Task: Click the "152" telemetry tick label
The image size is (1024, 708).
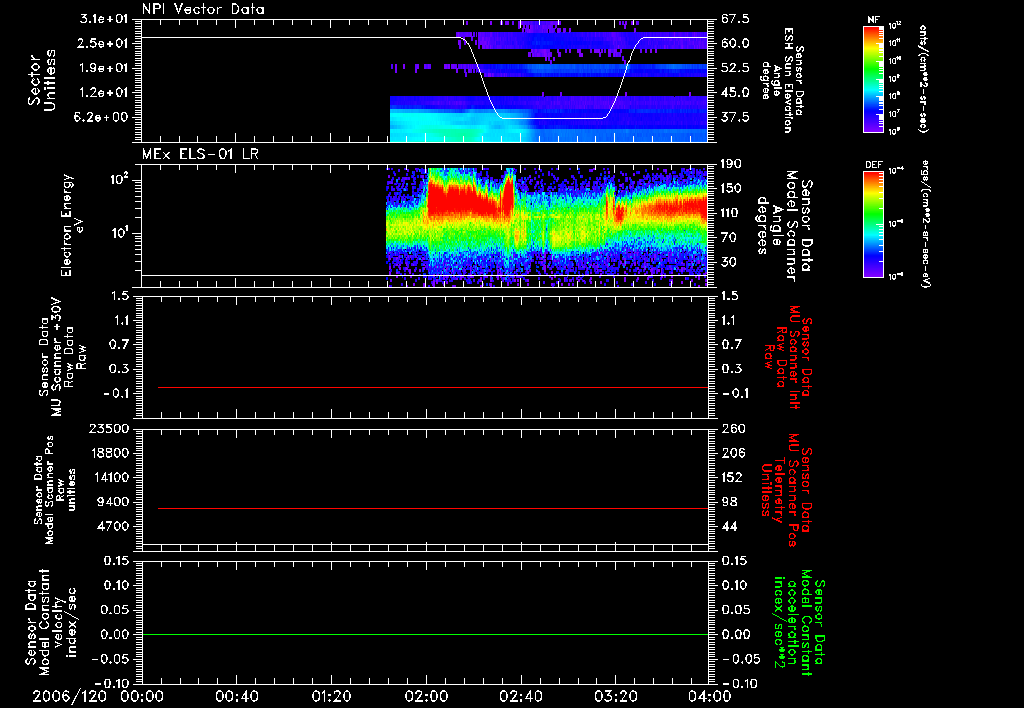Action: (x=731, y=477)
